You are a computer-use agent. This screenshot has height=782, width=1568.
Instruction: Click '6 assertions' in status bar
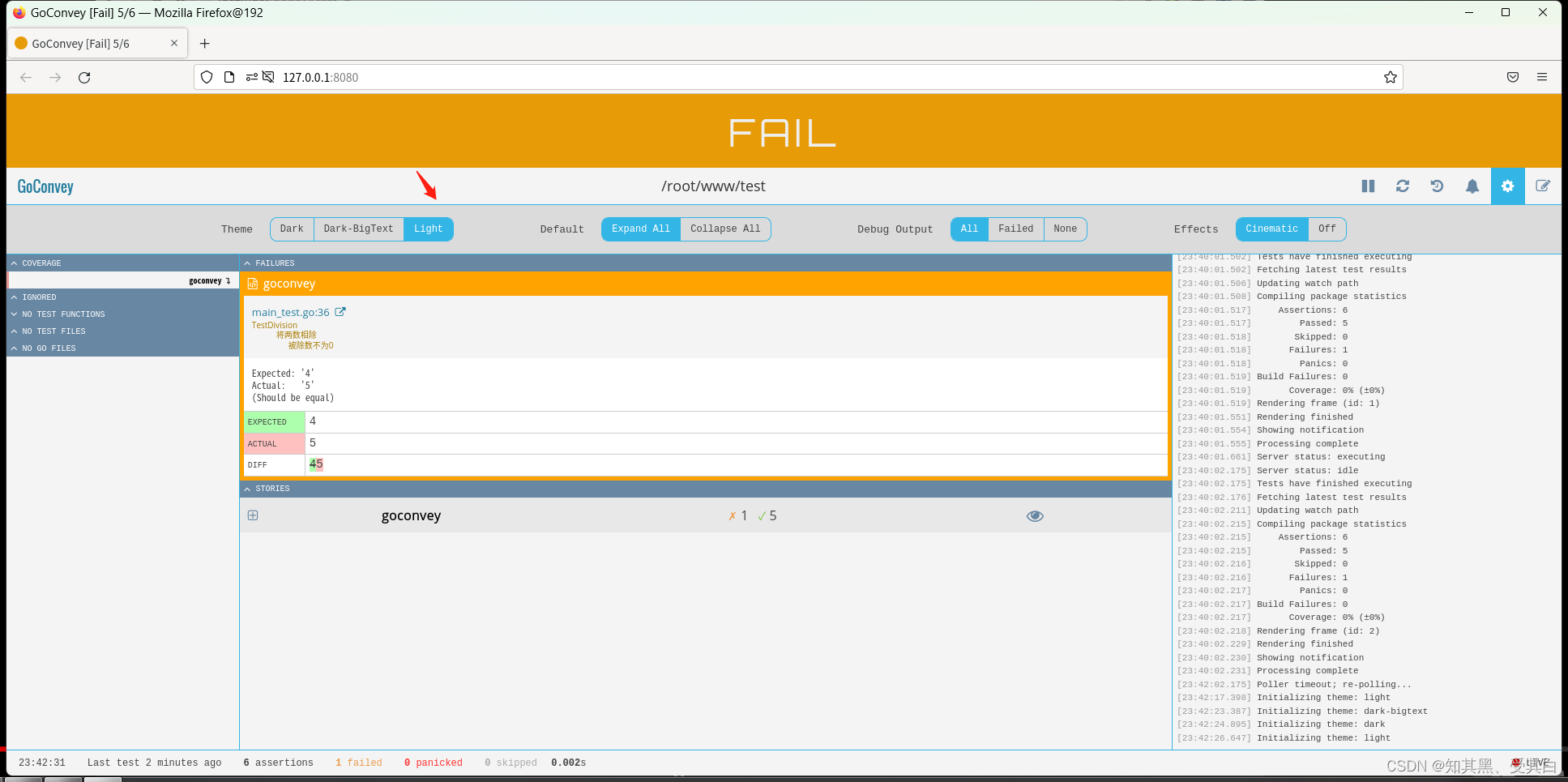tap(278, 763)
